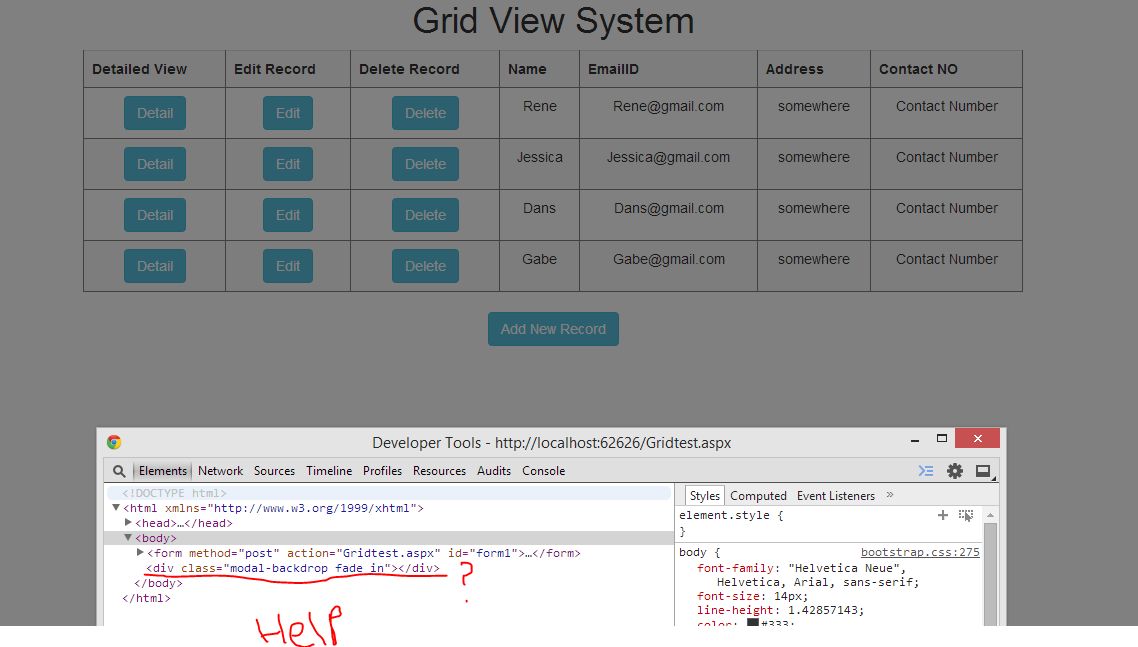Viewport: 1138px width, 647px height.
Task: Click Delete button in Dans row
Action: [425, 215]
